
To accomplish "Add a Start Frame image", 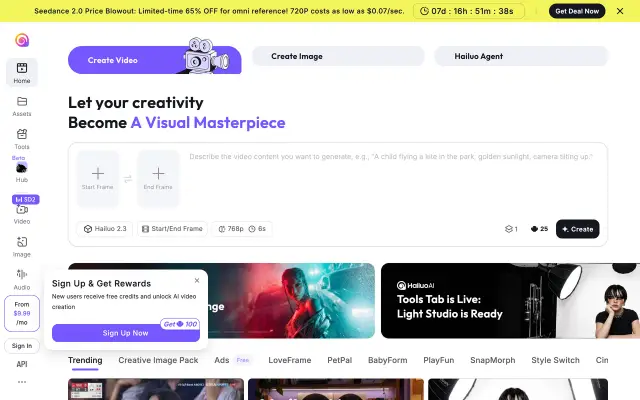I will click(x=98, y=178).
